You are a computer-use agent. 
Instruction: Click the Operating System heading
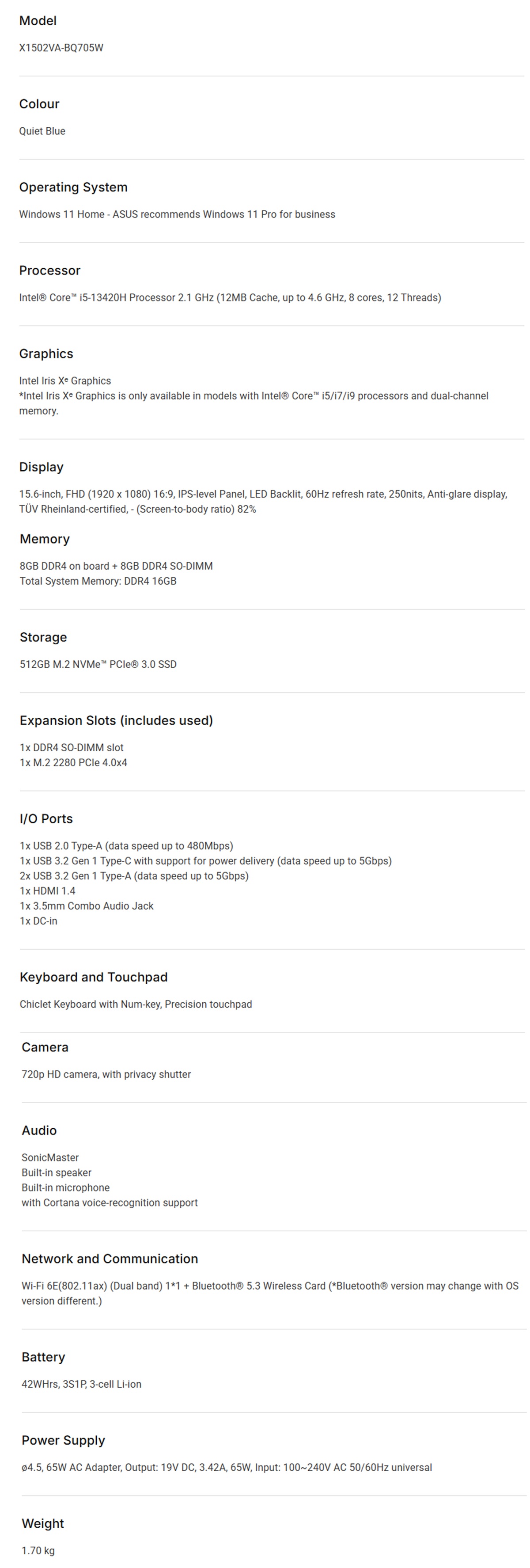click(x=73, y=187)
